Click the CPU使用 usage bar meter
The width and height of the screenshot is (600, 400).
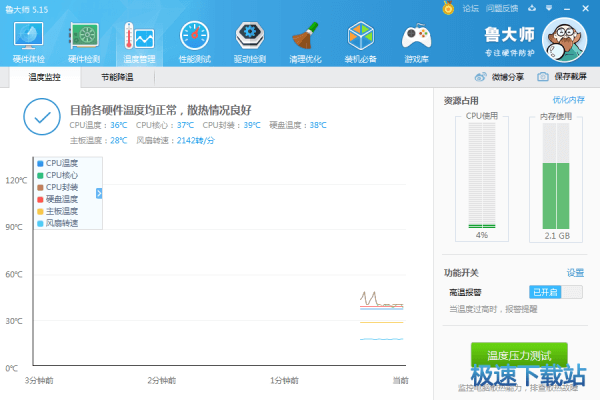click(x=482, y=175)
